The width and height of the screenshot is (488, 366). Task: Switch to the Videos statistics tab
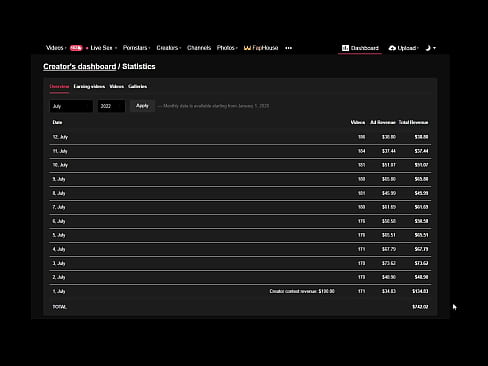[117, 86]
